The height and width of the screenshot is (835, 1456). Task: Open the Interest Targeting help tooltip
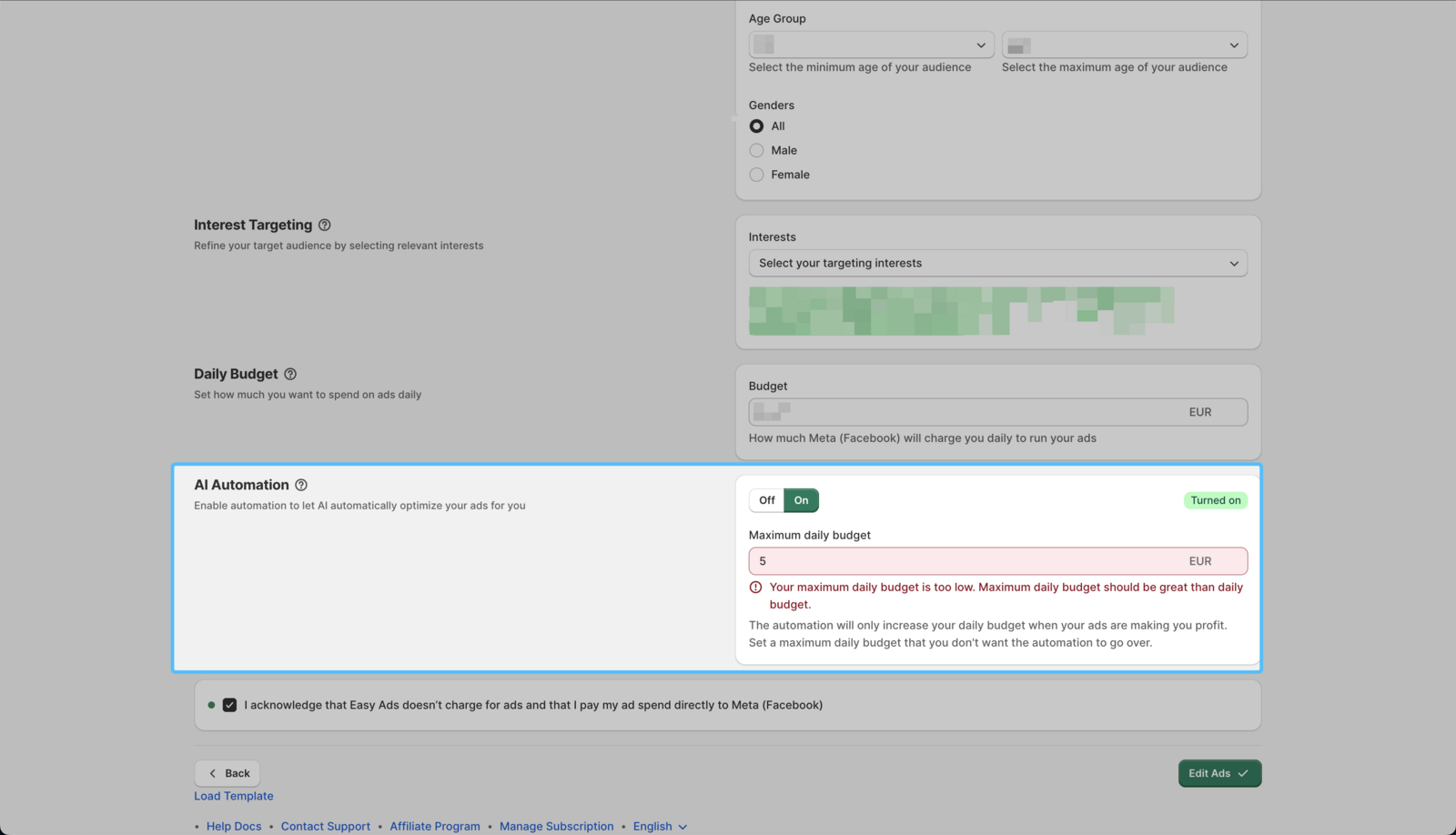pos(325,225)
